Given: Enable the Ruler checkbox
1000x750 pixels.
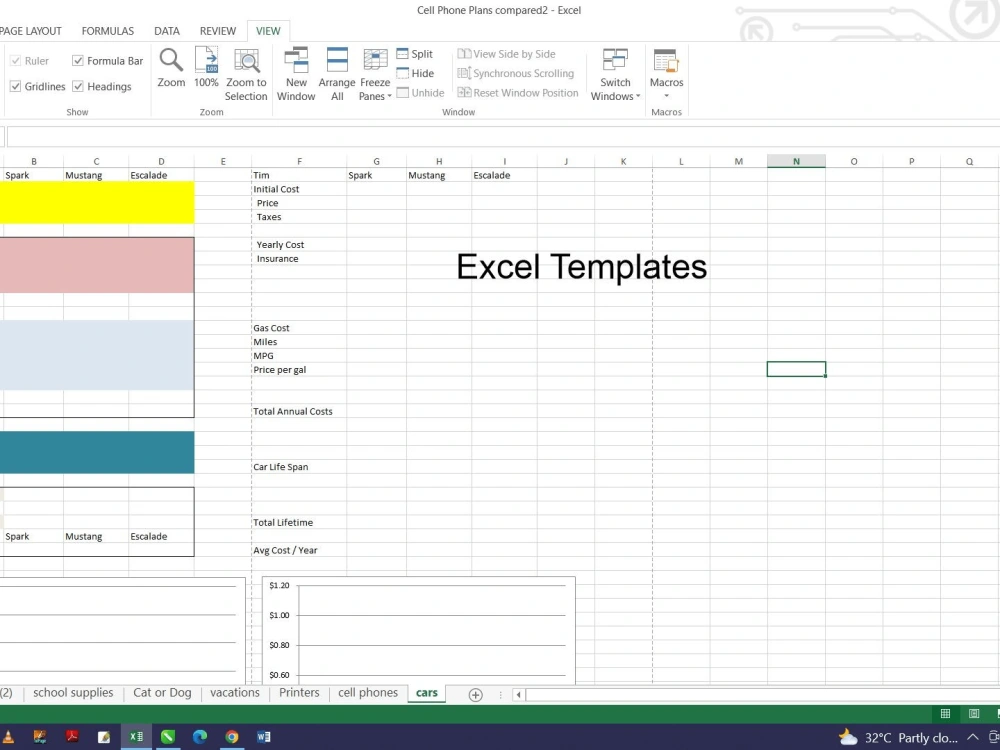Looking at the screenshot, I should [17, 60].
